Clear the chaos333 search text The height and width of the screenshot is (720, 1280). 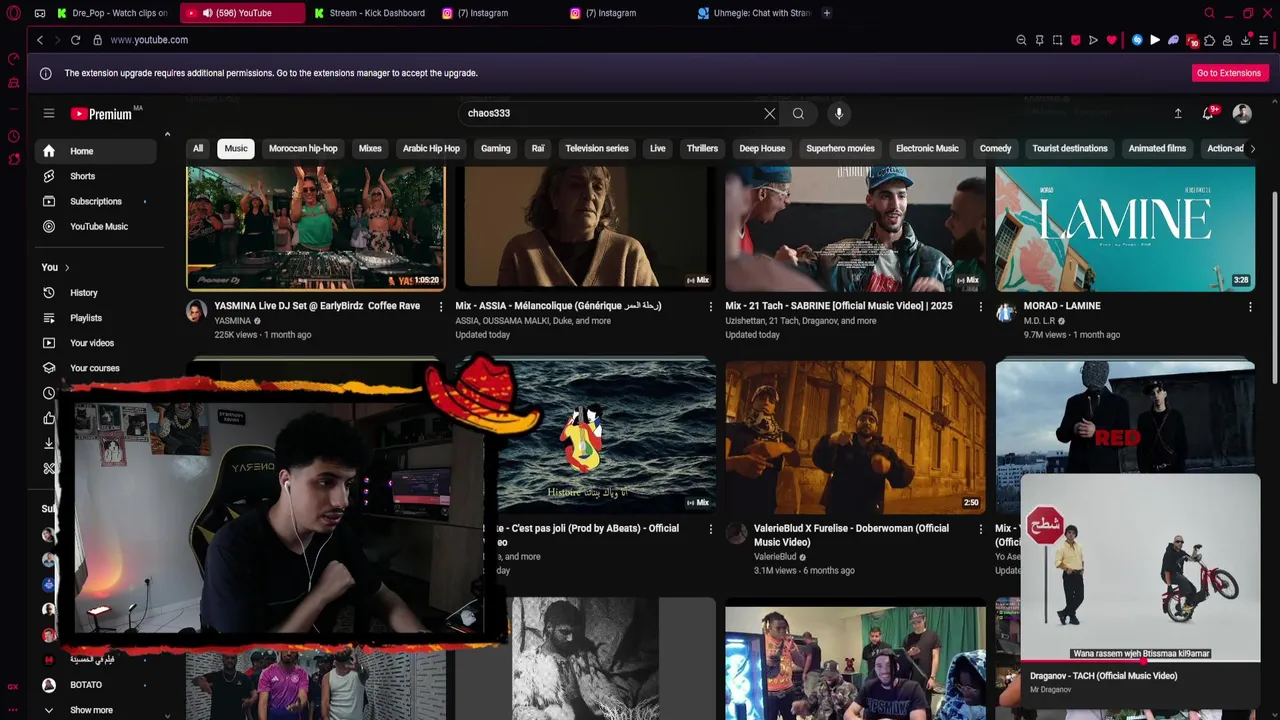(x=770, y=113)
